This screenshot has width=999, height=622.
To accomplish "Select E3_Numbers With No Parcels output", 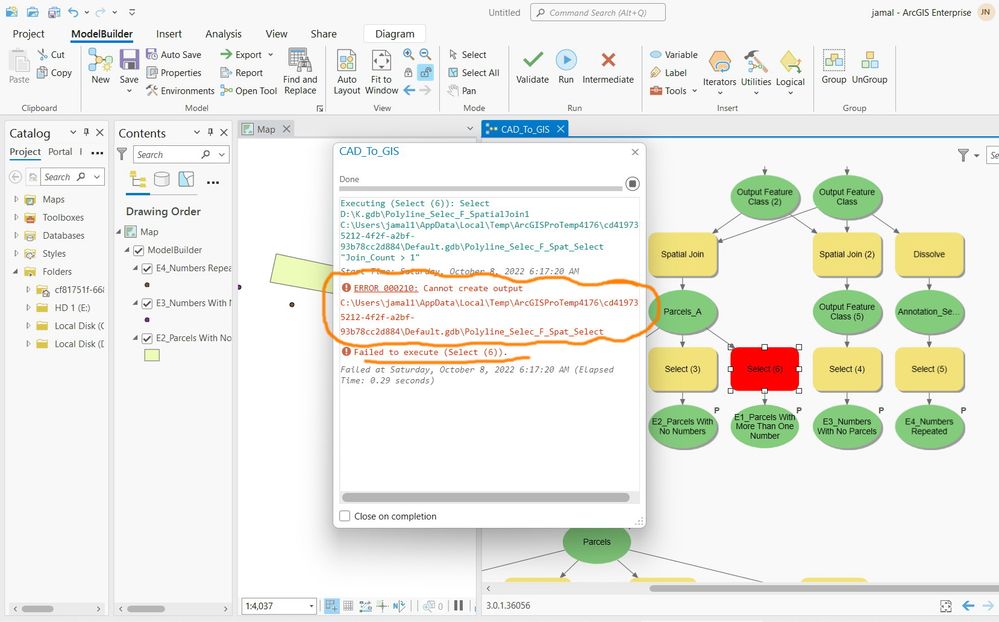I will pyautogui.click(x=847, y=426).
